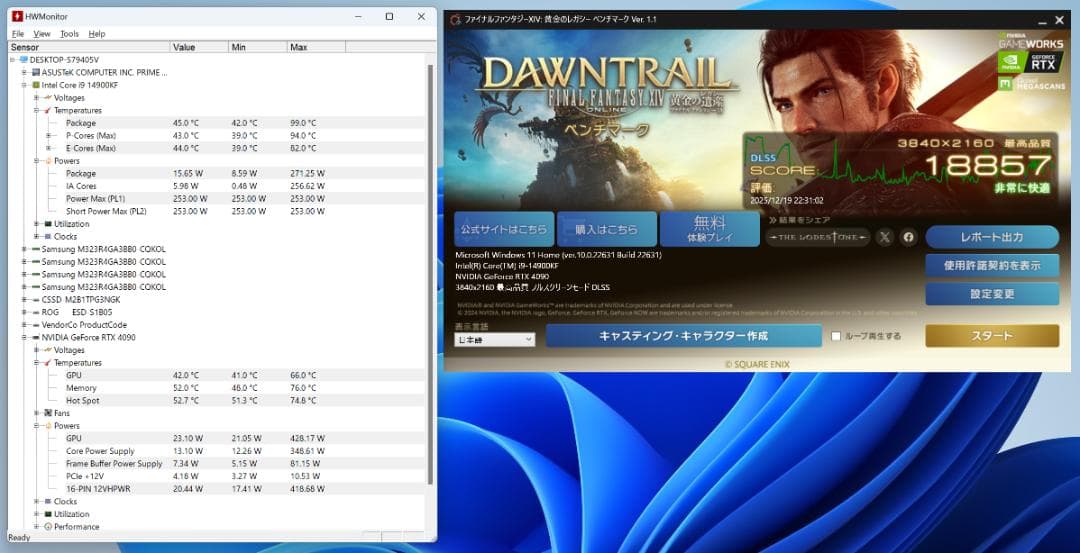The height and width of the screenshot is (553, 1080).
Task: Select the PCIe +12V power row
Action: [x=217, y=476]
